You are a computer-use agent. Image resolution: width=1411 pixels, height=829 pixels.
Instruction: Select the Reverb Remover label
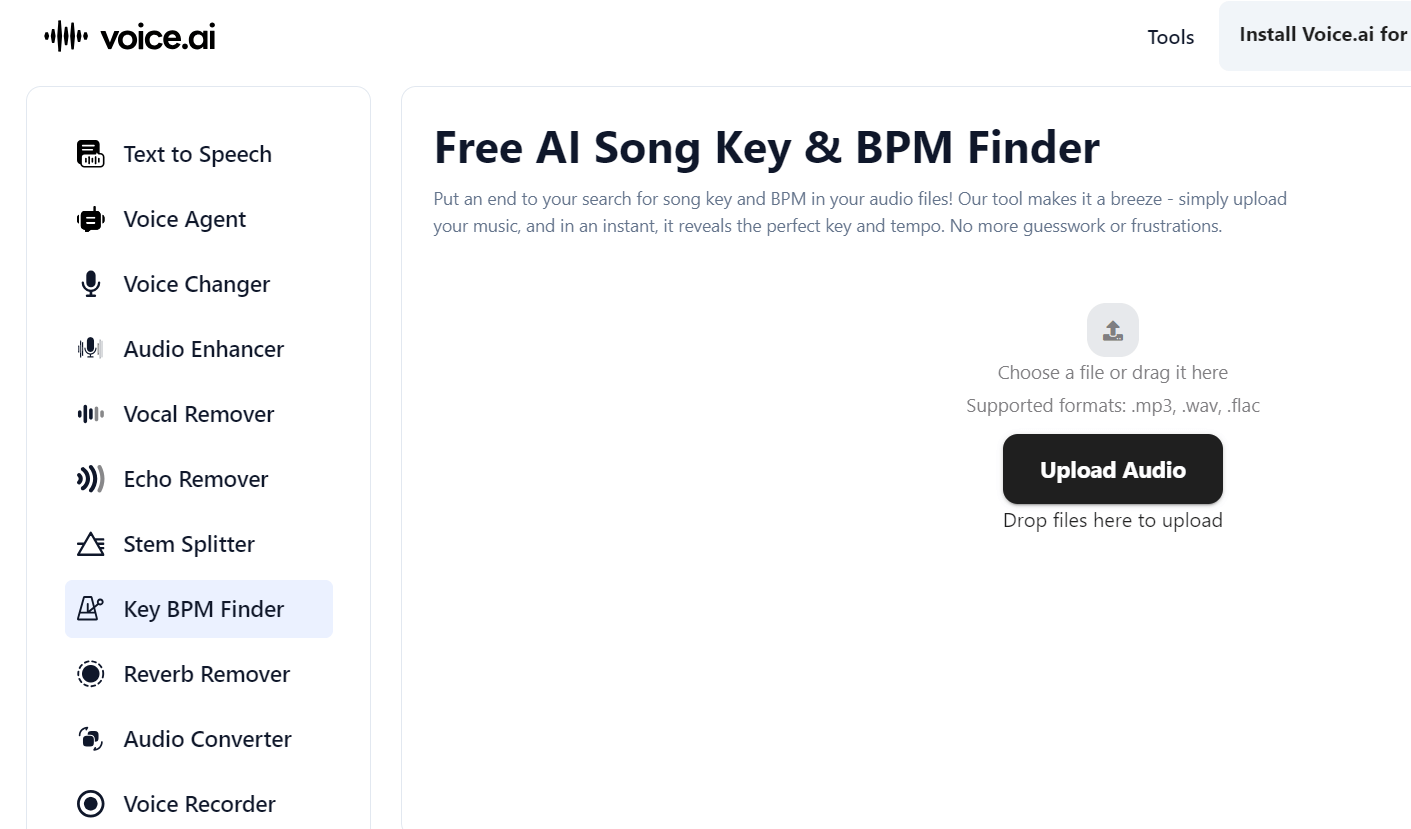pos(207,674)
